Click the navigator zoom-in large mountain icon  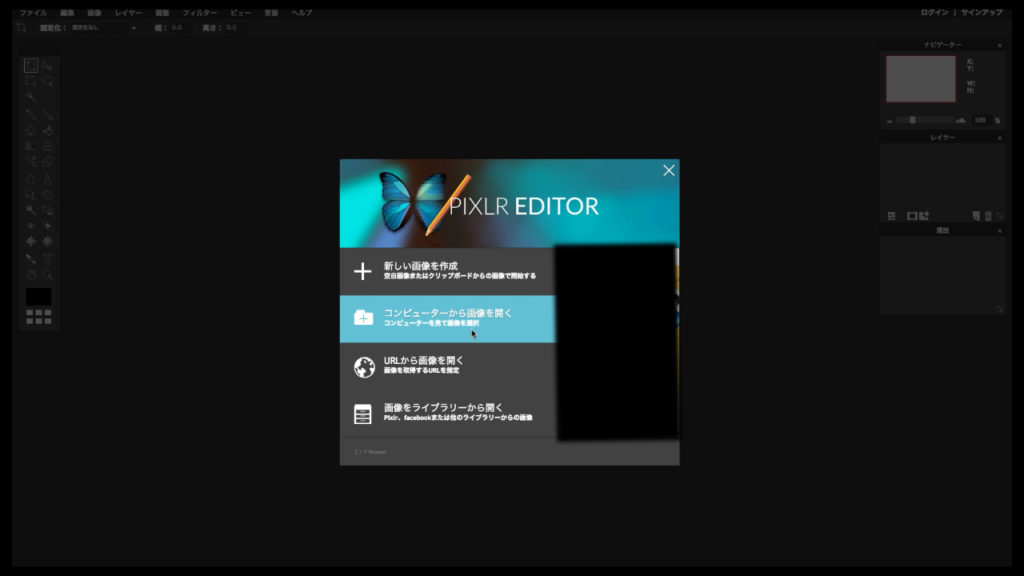tap(961, 120)
